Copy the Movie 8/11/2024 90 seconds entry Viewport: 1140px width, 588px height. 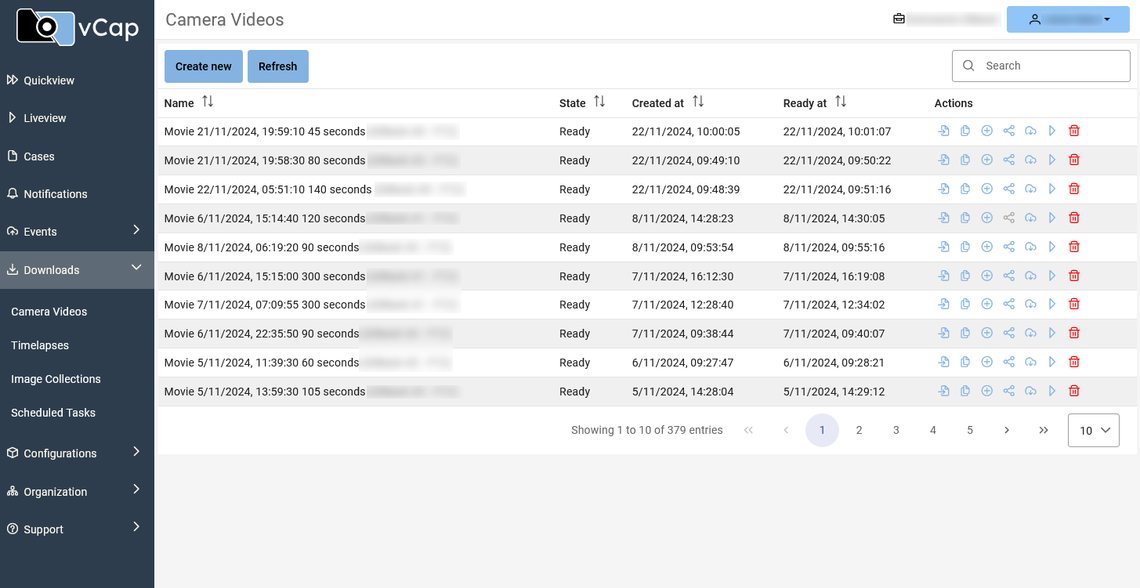(x=965, y=246)
